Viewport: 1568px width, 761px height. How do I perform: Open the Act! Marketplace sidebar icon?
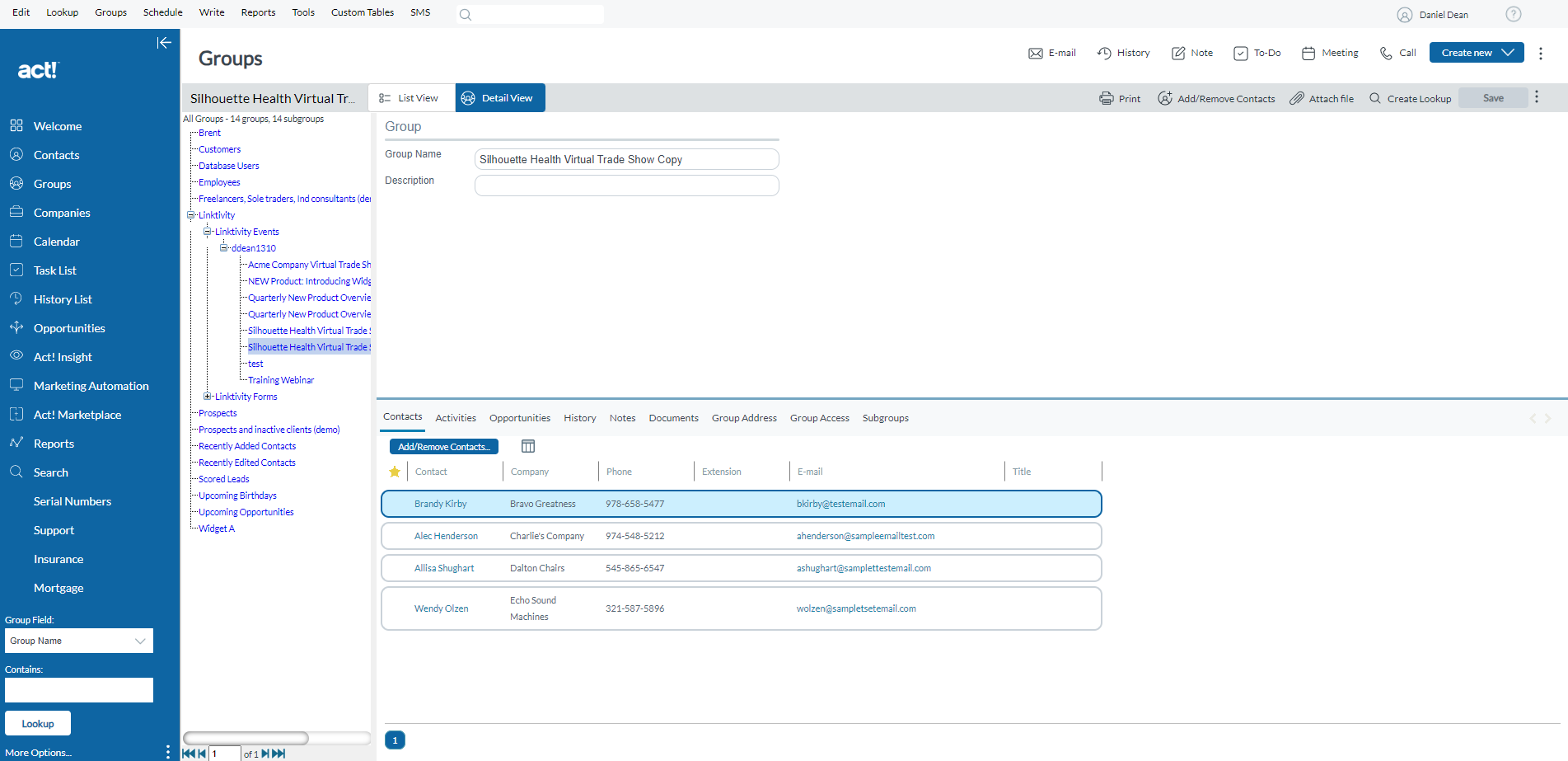pos(16,414)
